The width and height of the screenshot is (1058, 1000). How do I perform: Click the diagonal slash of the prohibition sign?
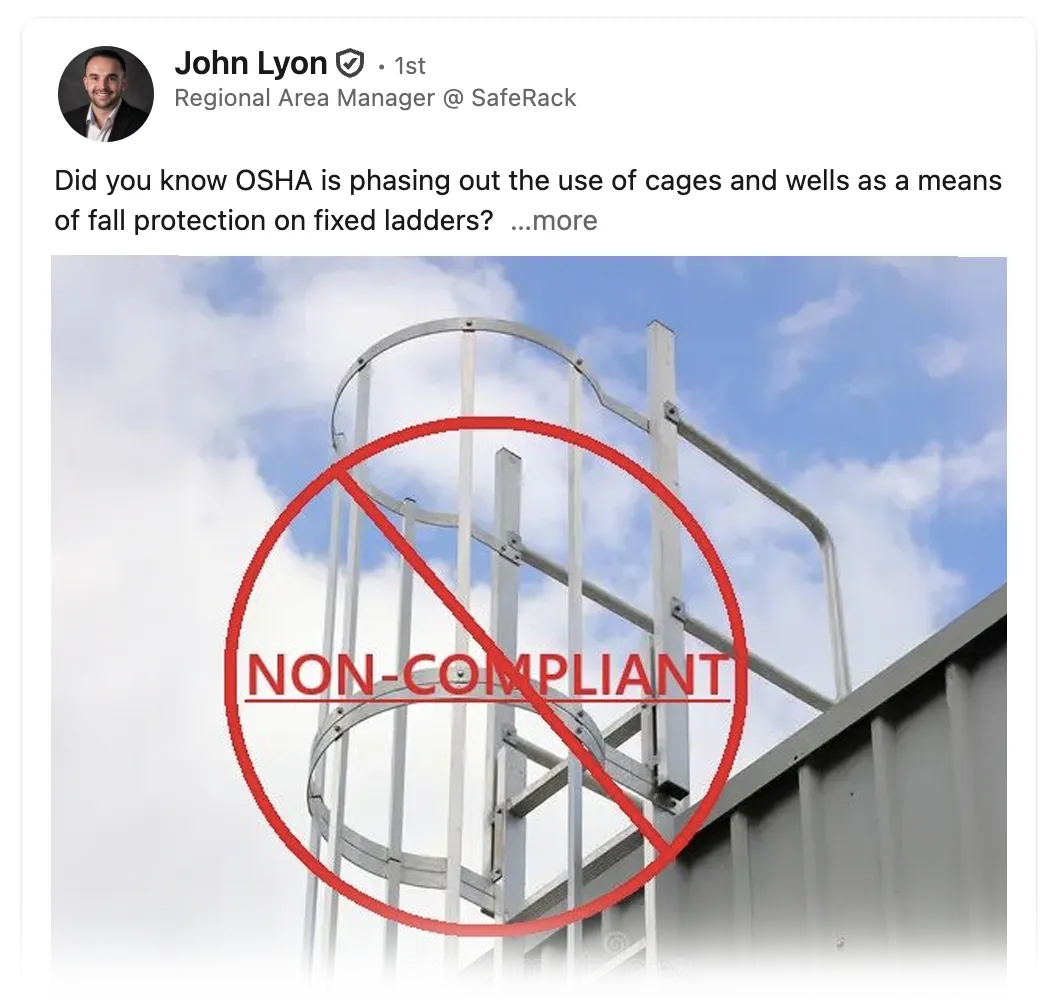(503, 661)
